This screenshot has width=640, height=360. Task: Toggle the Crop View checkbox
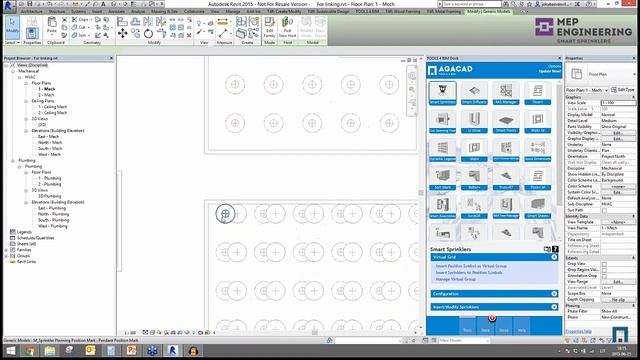[x=604, y=264]
